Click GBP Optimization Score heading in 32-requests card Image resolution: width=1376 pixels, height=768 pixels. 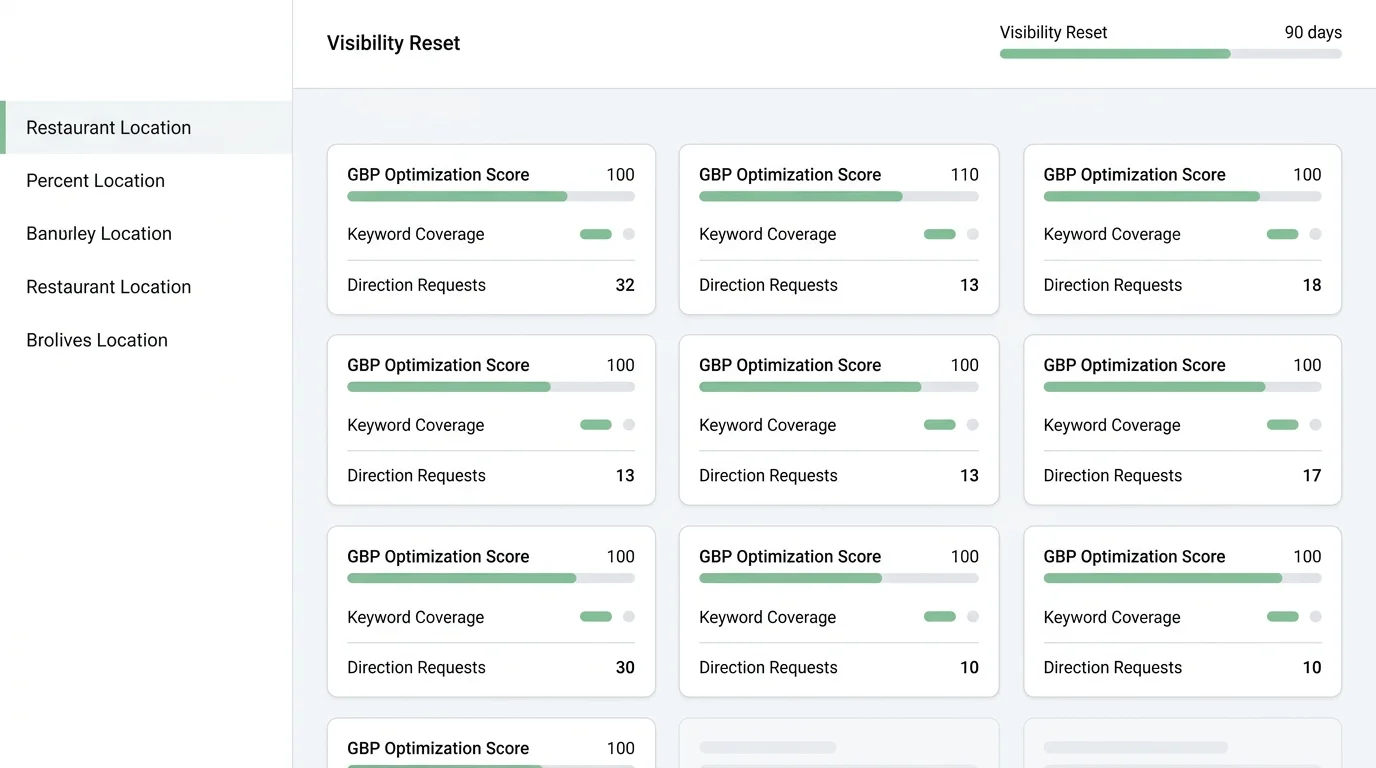(438, 174)
